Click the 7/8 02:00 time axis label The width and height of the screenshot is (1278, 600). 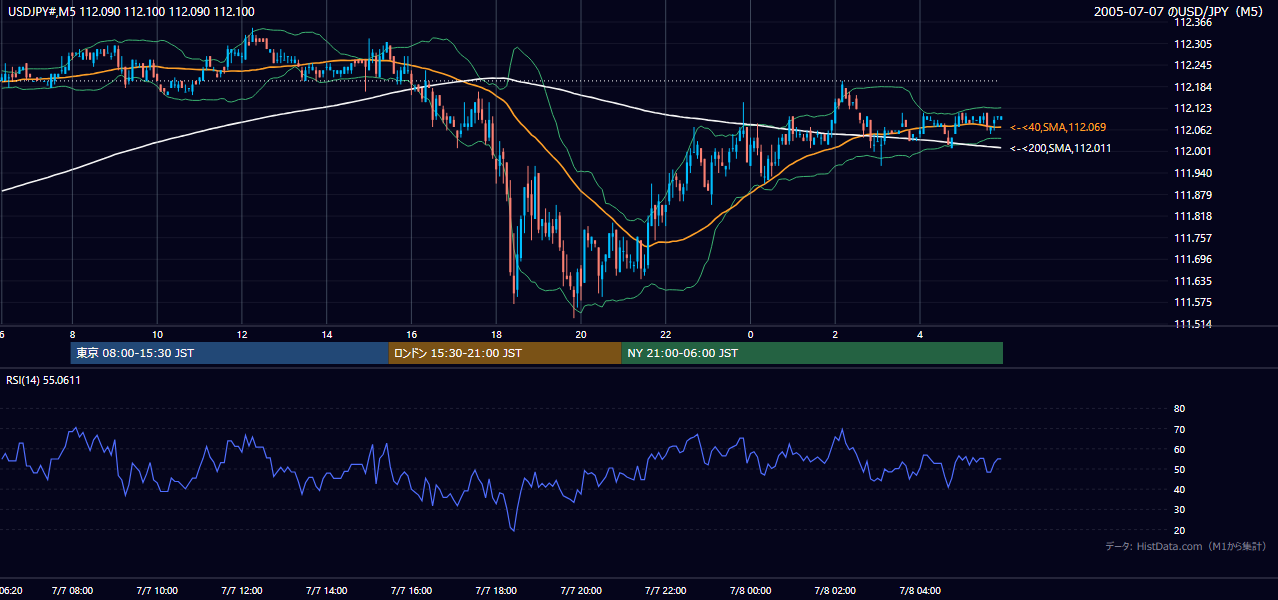point(836,591)
